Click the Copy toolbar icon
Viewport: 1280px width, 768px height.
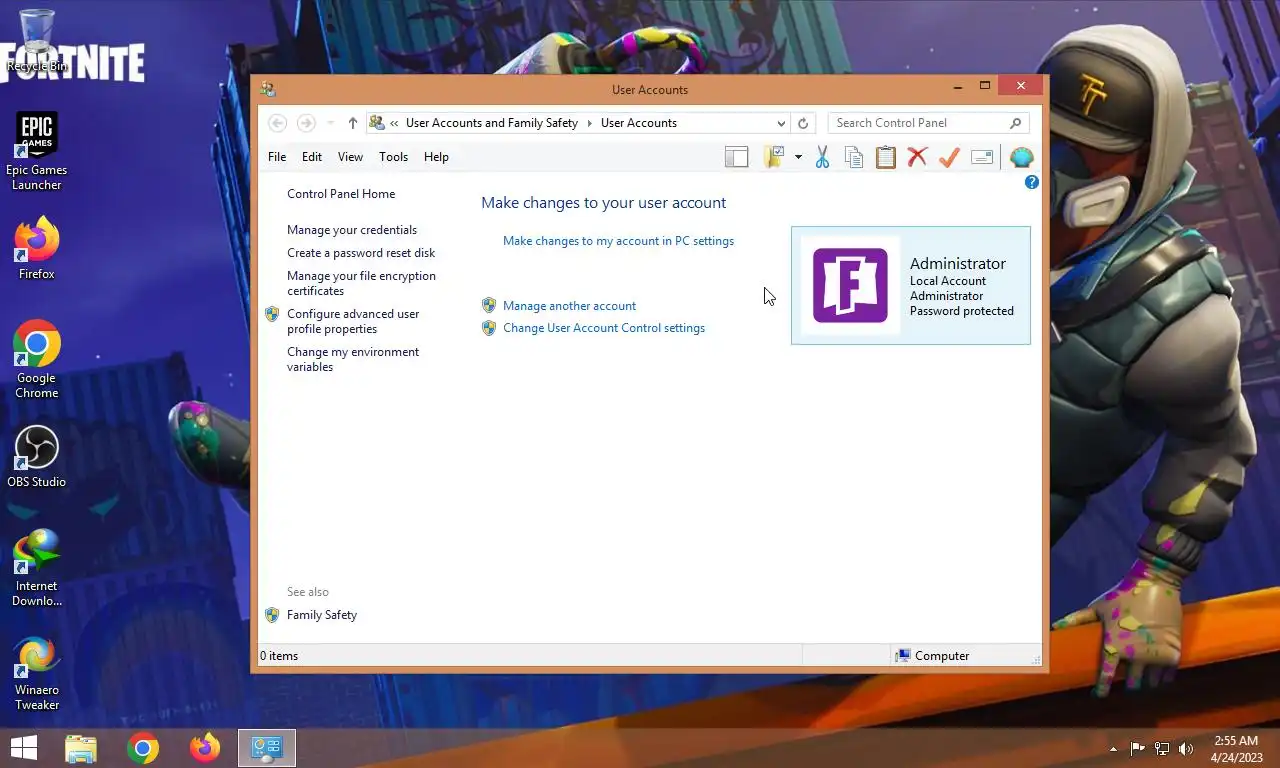click(x=854, y=157)
